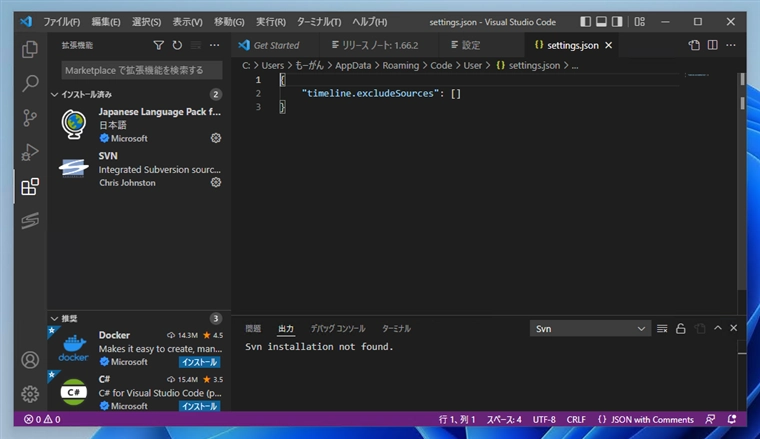Click the AppData breadcrumb segment

353,65
